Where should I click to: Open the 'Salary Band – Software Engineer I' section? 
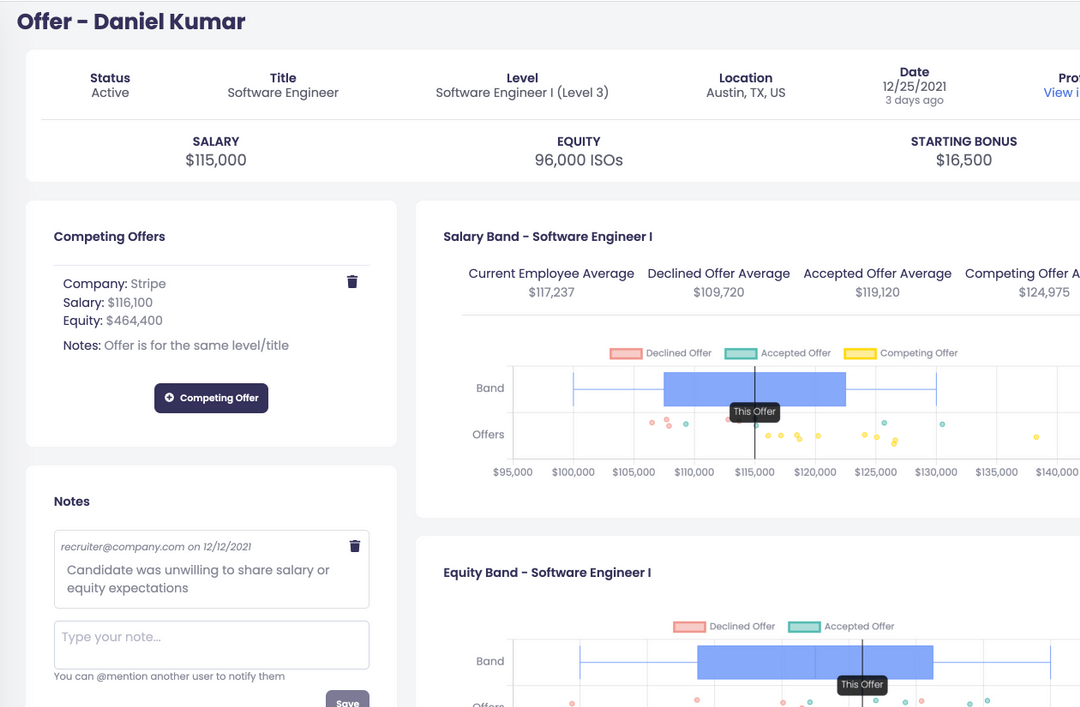click(548, 237)
